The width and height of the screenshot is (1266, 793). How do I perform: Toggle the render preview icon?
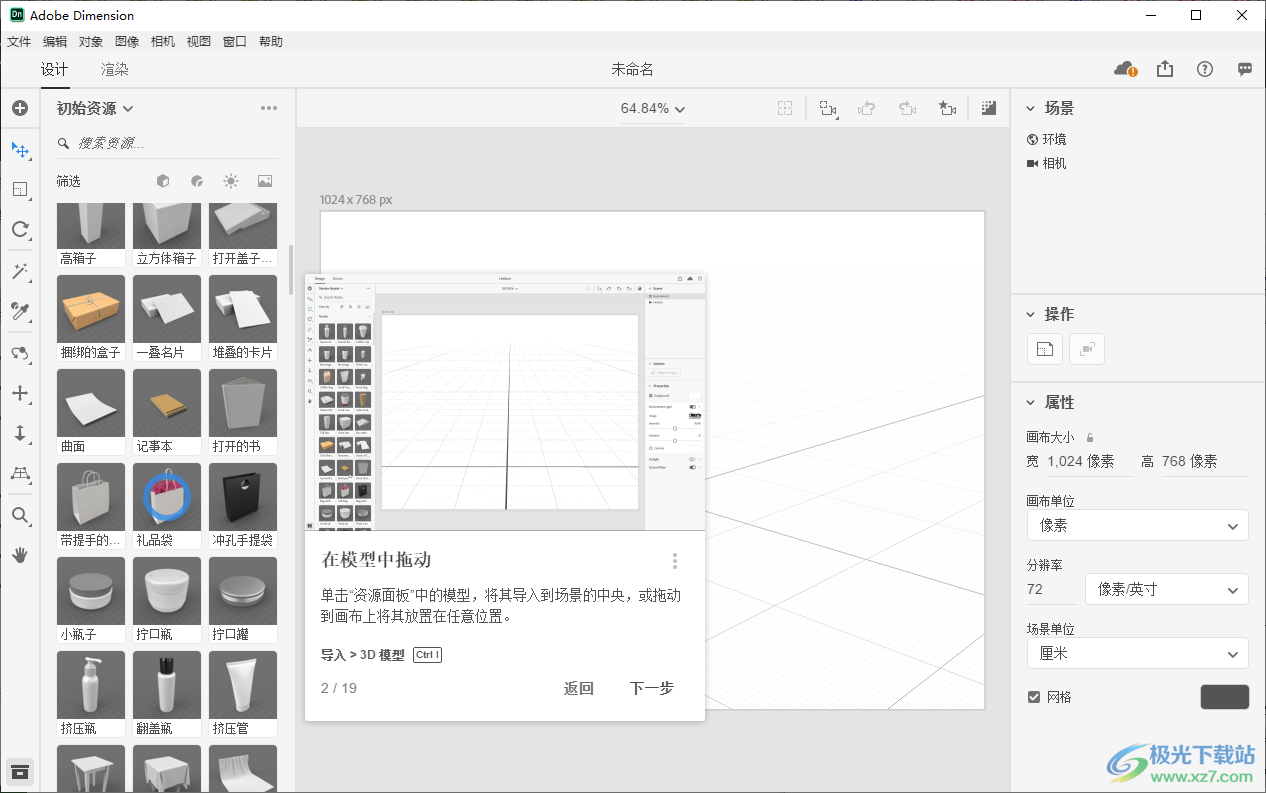[989, 108]
